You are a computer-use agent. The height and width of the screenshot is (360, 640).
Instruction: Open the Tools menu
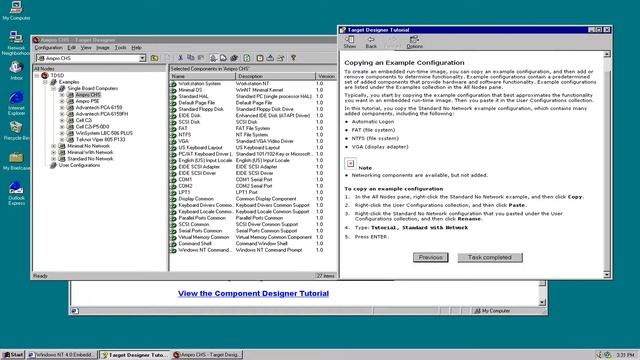tap(120, 48)
